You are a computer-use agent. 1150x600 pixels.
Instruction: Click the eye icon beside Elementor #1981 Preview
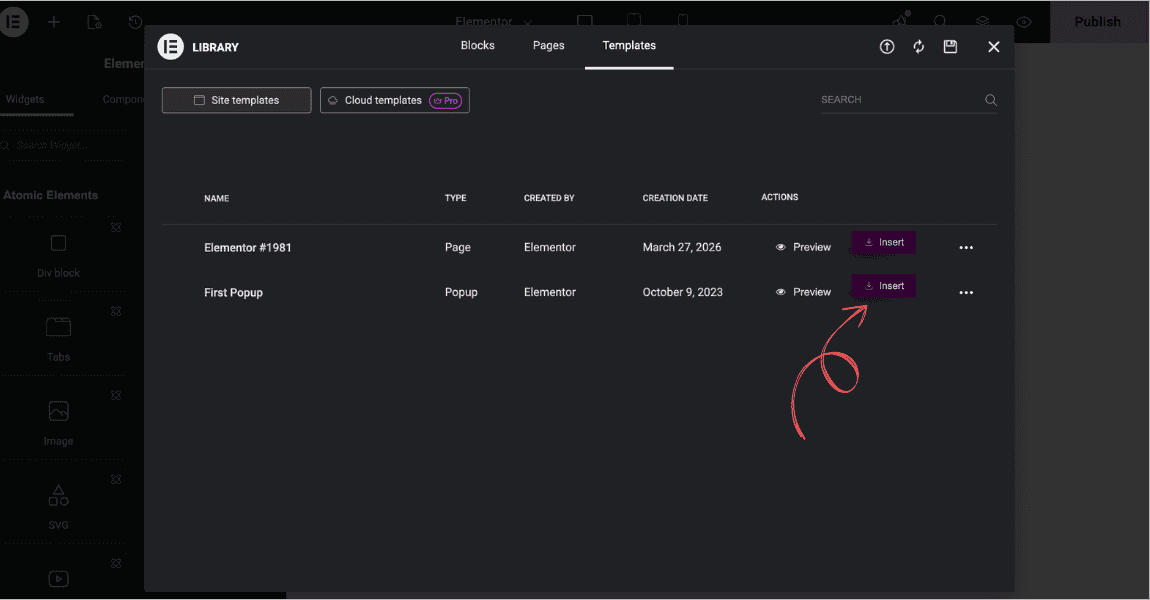point(780,247)
